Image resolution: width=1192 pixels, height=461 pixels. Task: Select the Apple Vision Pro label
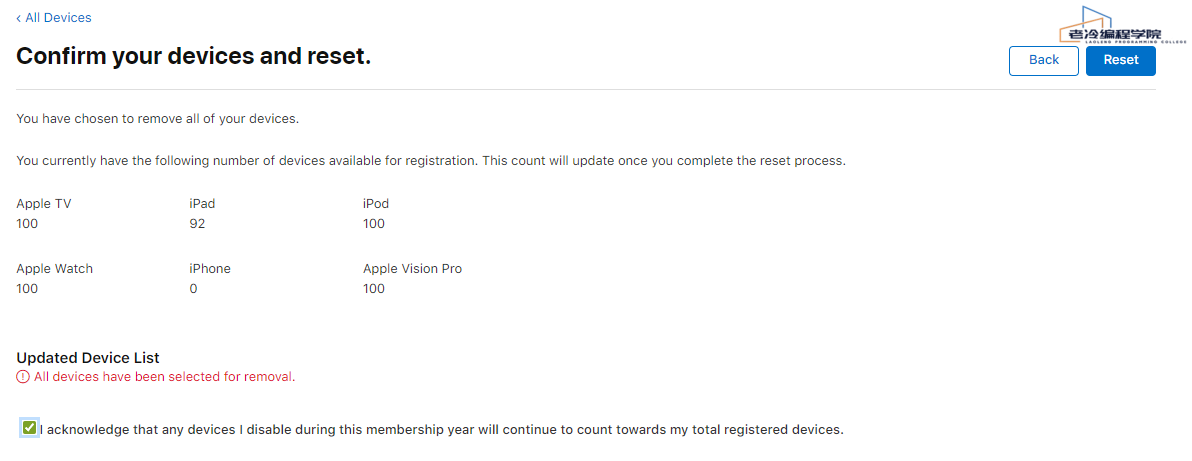[x=412, y=269]
